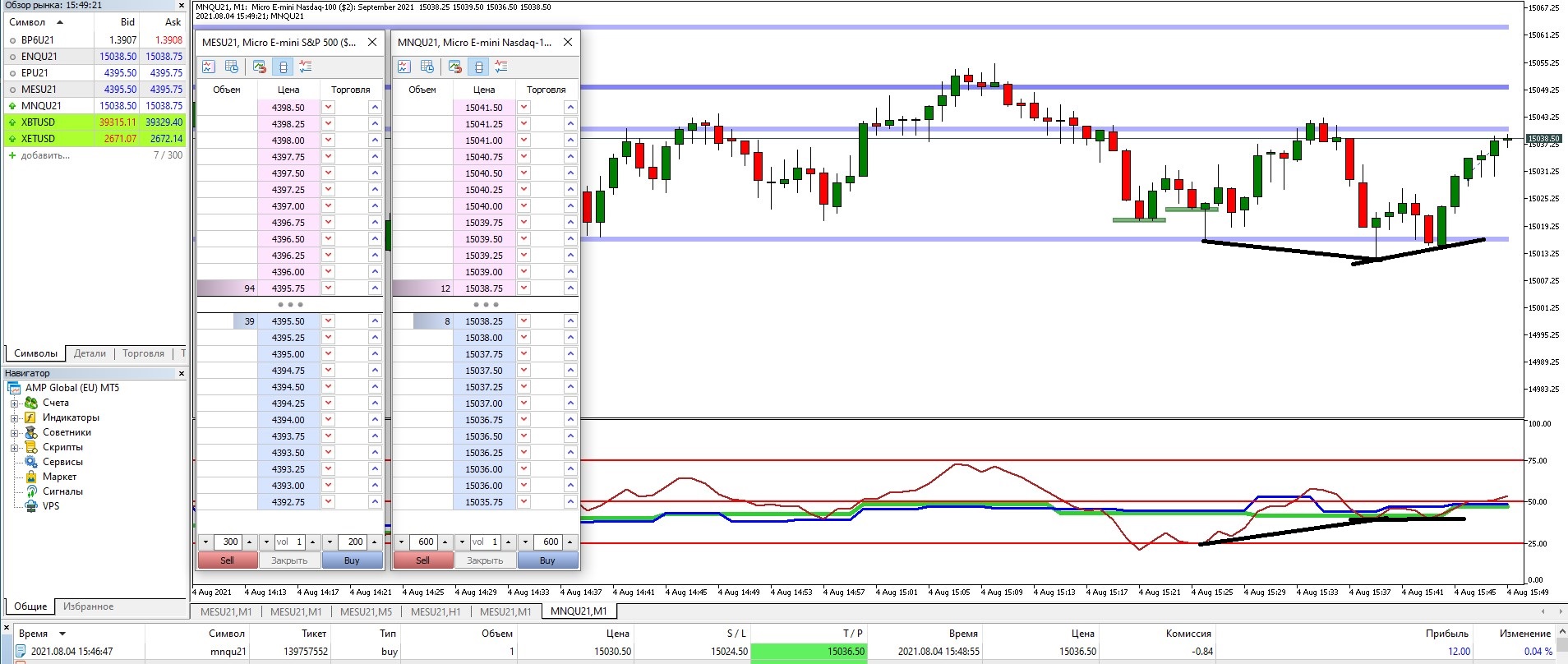
Task: Click blue buy arrow at price 4397.00
Action: click(375, 205)
